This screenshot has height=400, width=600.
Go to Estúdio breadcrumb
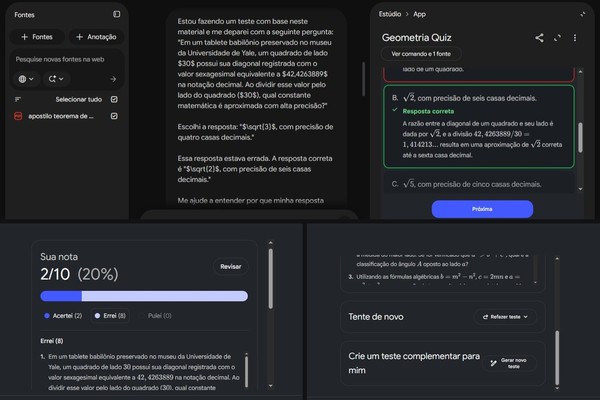(x=390, y=14)
